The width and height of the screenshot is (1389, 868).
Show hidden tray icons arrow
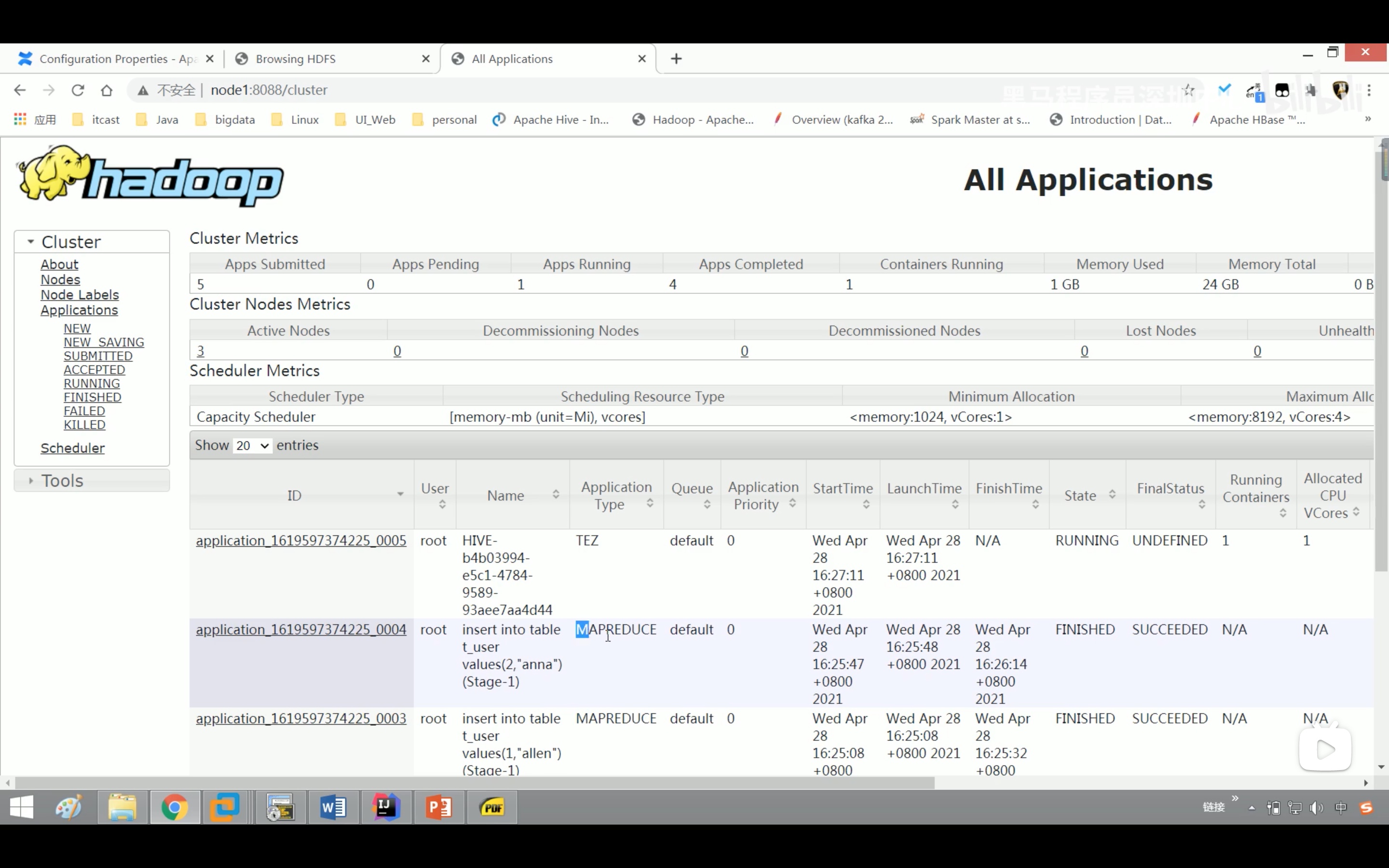click(1252, 808)
